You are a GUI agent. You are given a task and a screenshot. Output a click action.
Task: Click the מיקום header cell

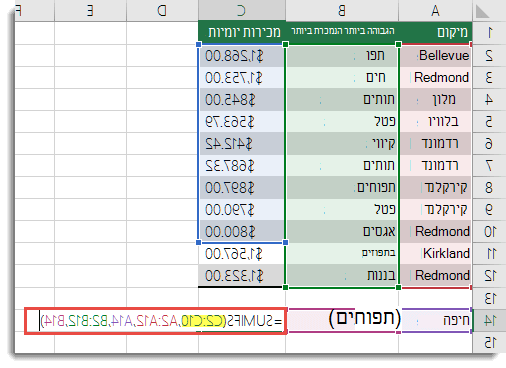[435, 33]
